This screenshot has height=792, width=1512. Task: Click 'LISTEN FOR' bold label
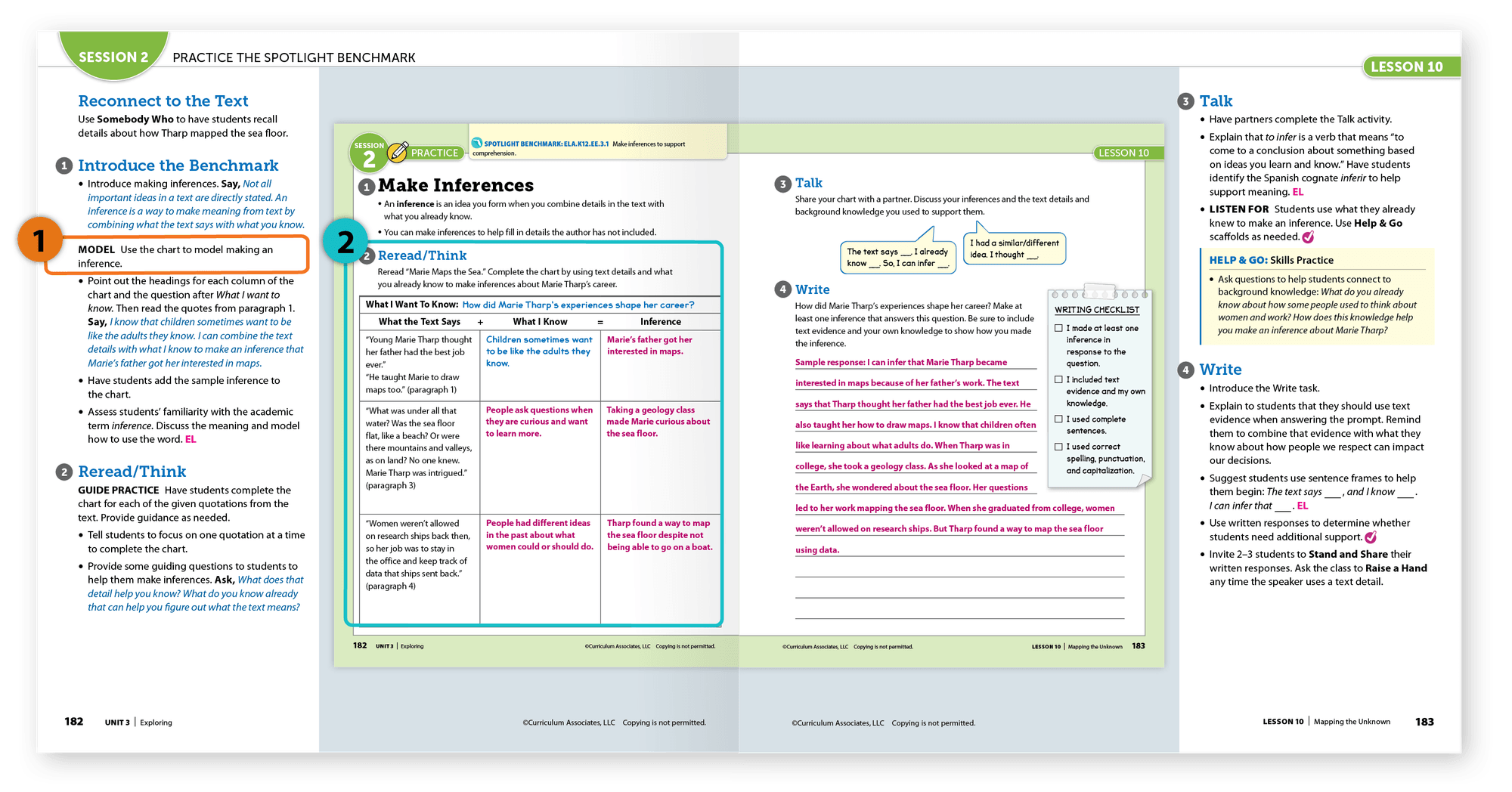(1239, 209)
